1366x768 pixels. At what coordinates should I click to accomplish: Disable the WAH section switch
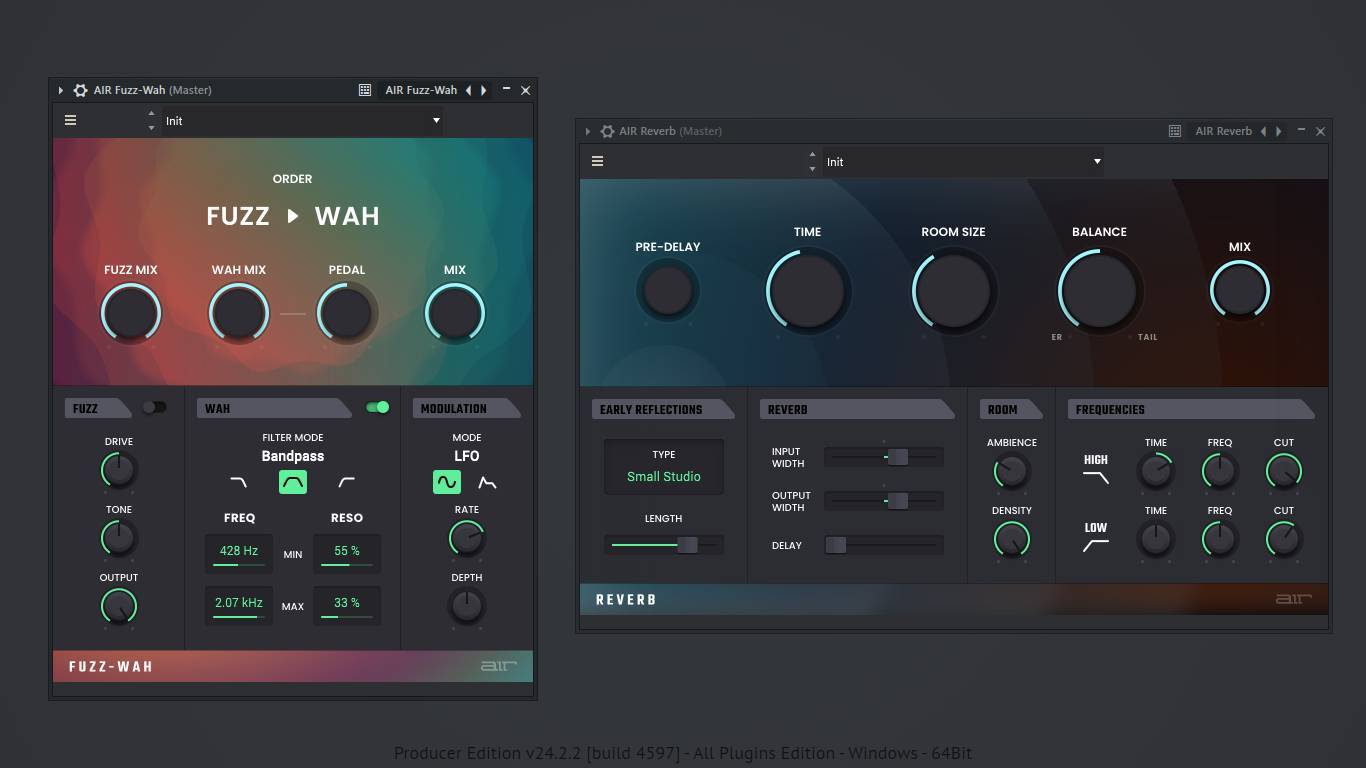click(378, 407)
